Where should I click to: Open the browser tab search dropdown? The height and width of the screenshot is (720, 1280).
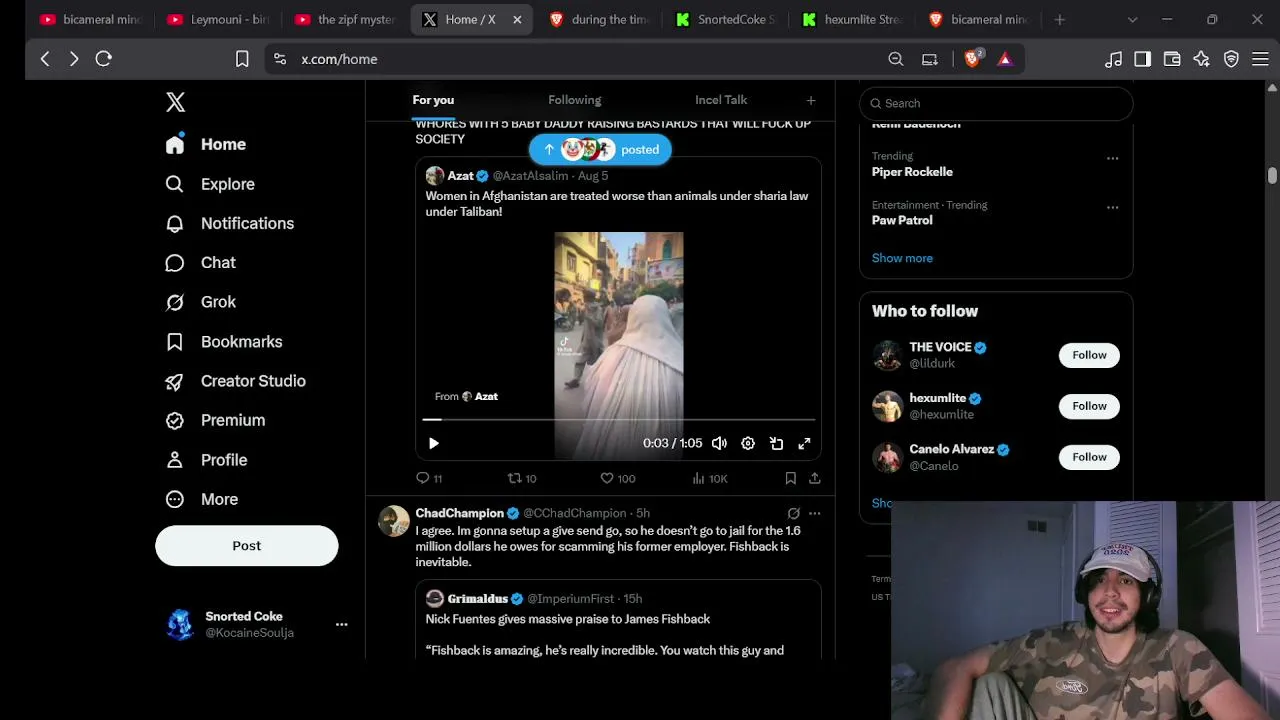point(1132,20)
